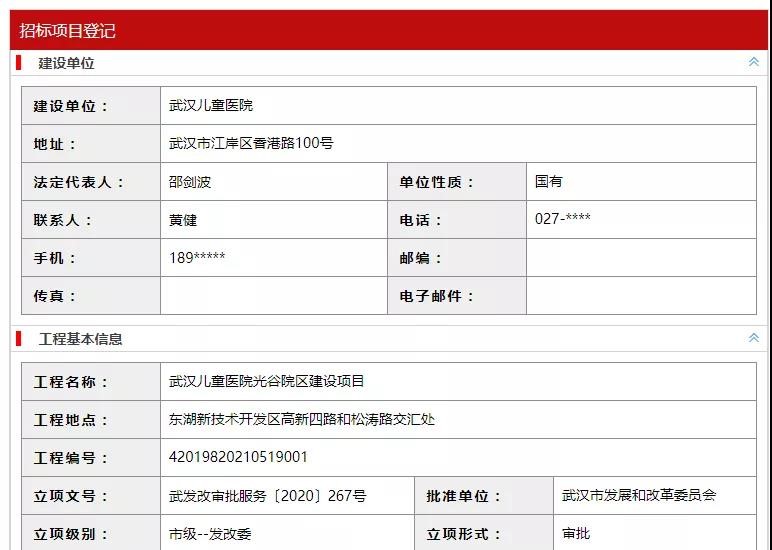Click the 工程编号： field label
This screenshot has height=550, width=772.
pyautogui.click(x=71, y=458)
